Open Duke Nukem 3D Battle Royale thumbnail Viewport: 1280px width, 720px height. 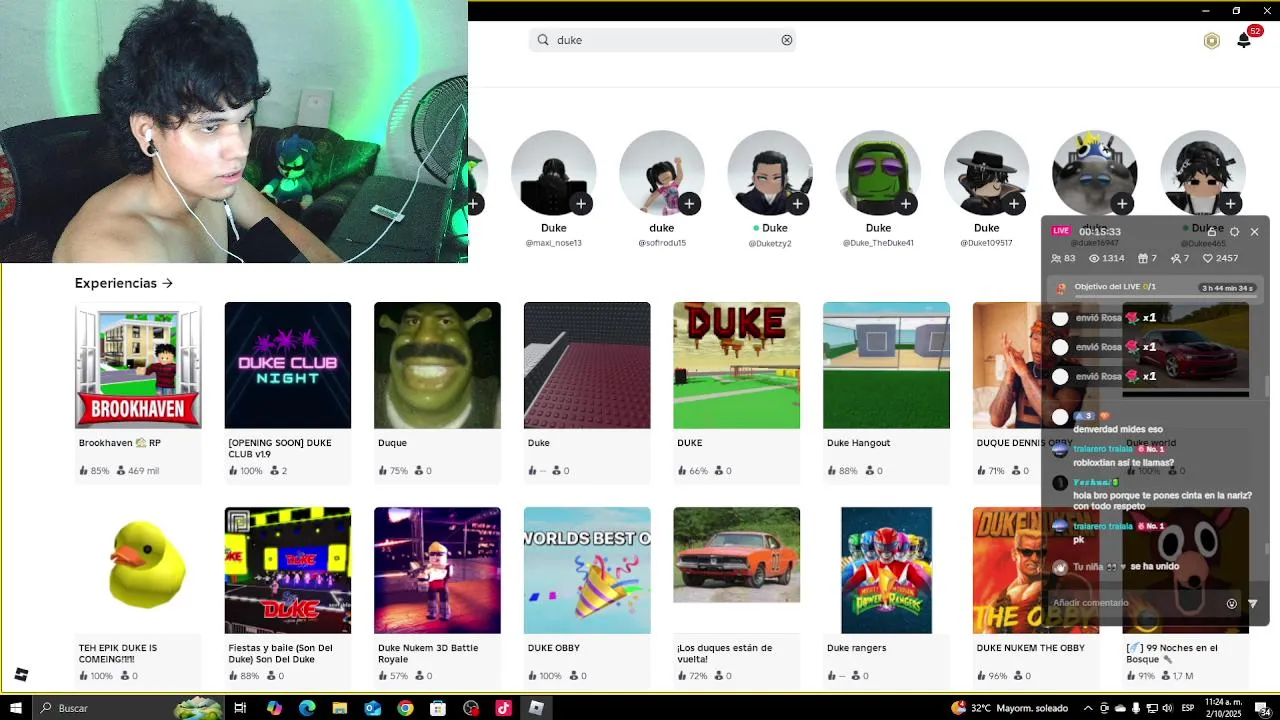[x=437, y=570]
